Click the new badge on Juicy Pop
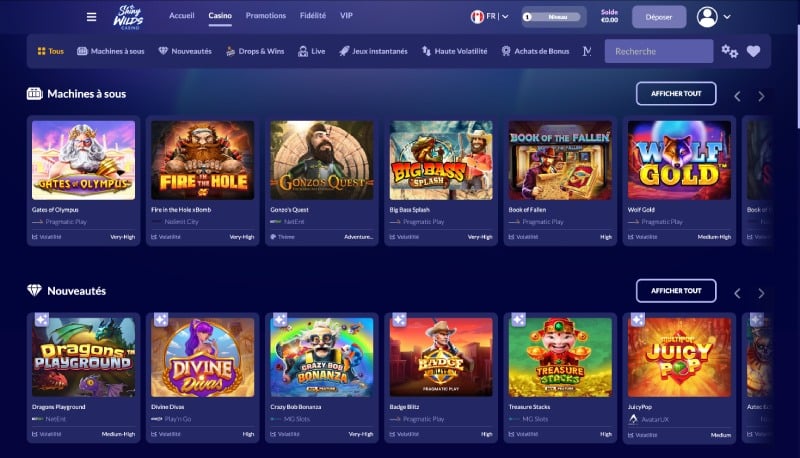 pos(638,319)
